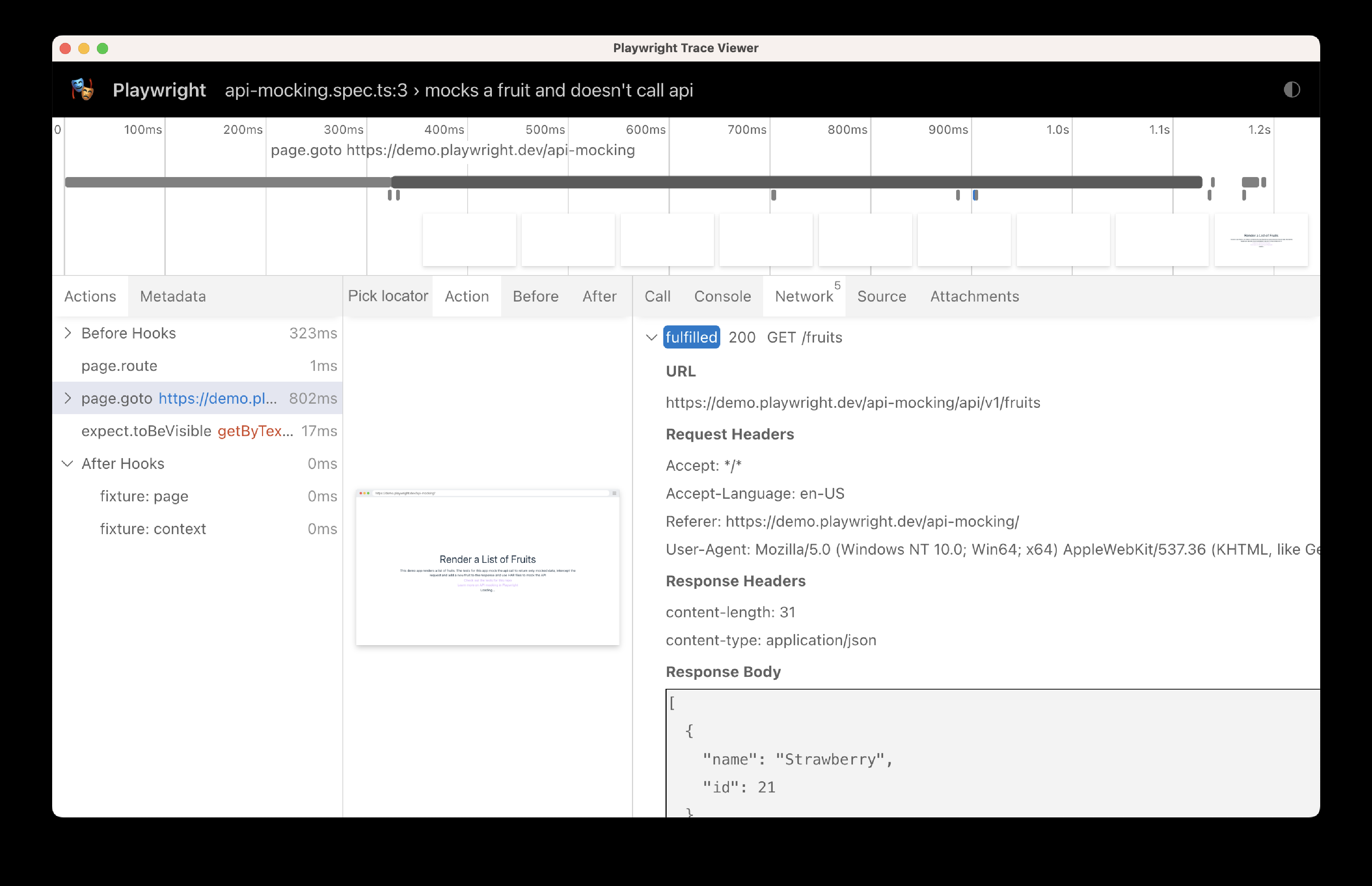1372x886 pixels.
Task: Click the User-Agent request header line
Action: (x=993, y=549)
